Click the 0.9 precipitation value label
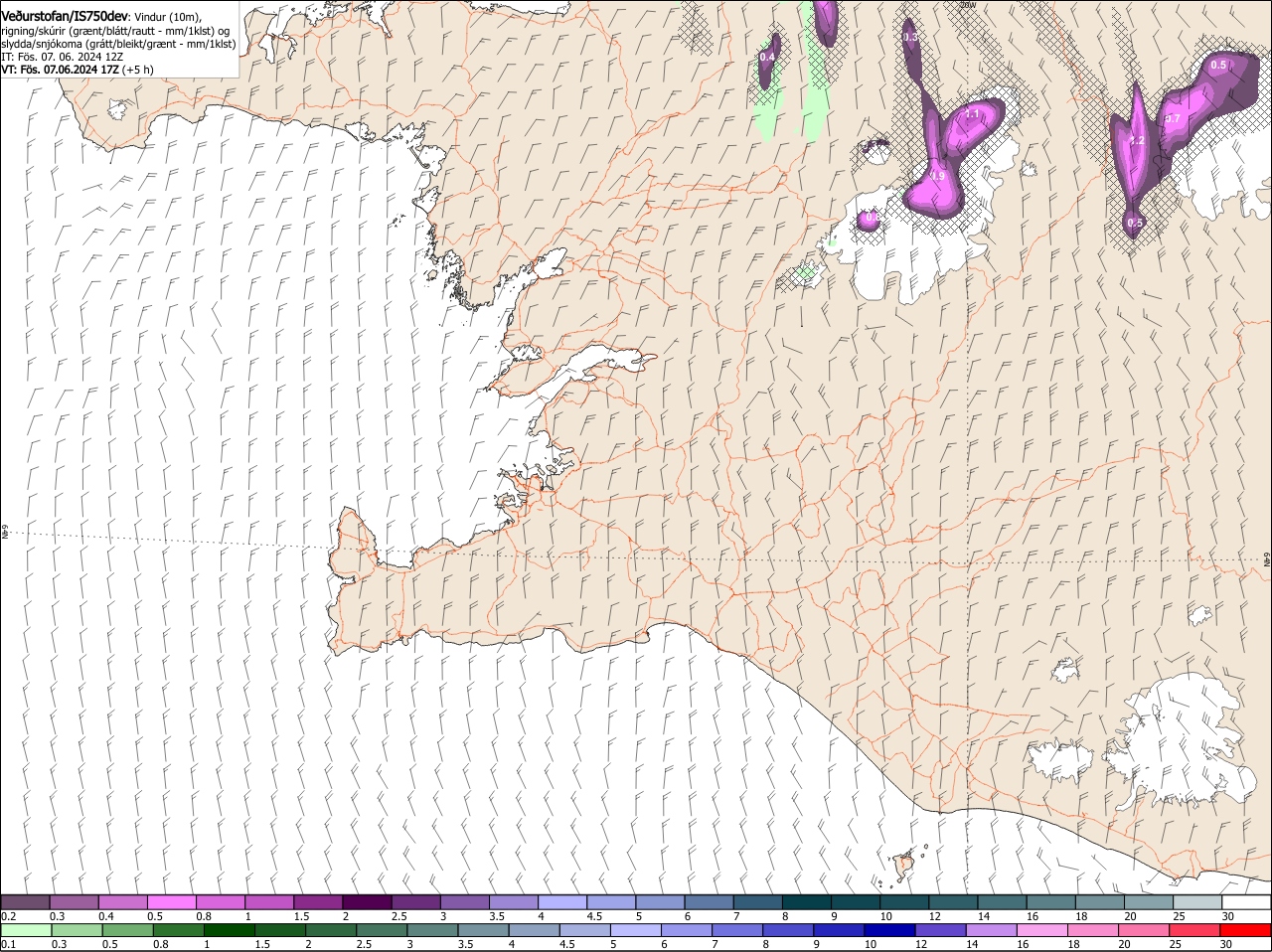Viewport: 1272px width, 952px height. pyautogui.click(x=936, y=176)
